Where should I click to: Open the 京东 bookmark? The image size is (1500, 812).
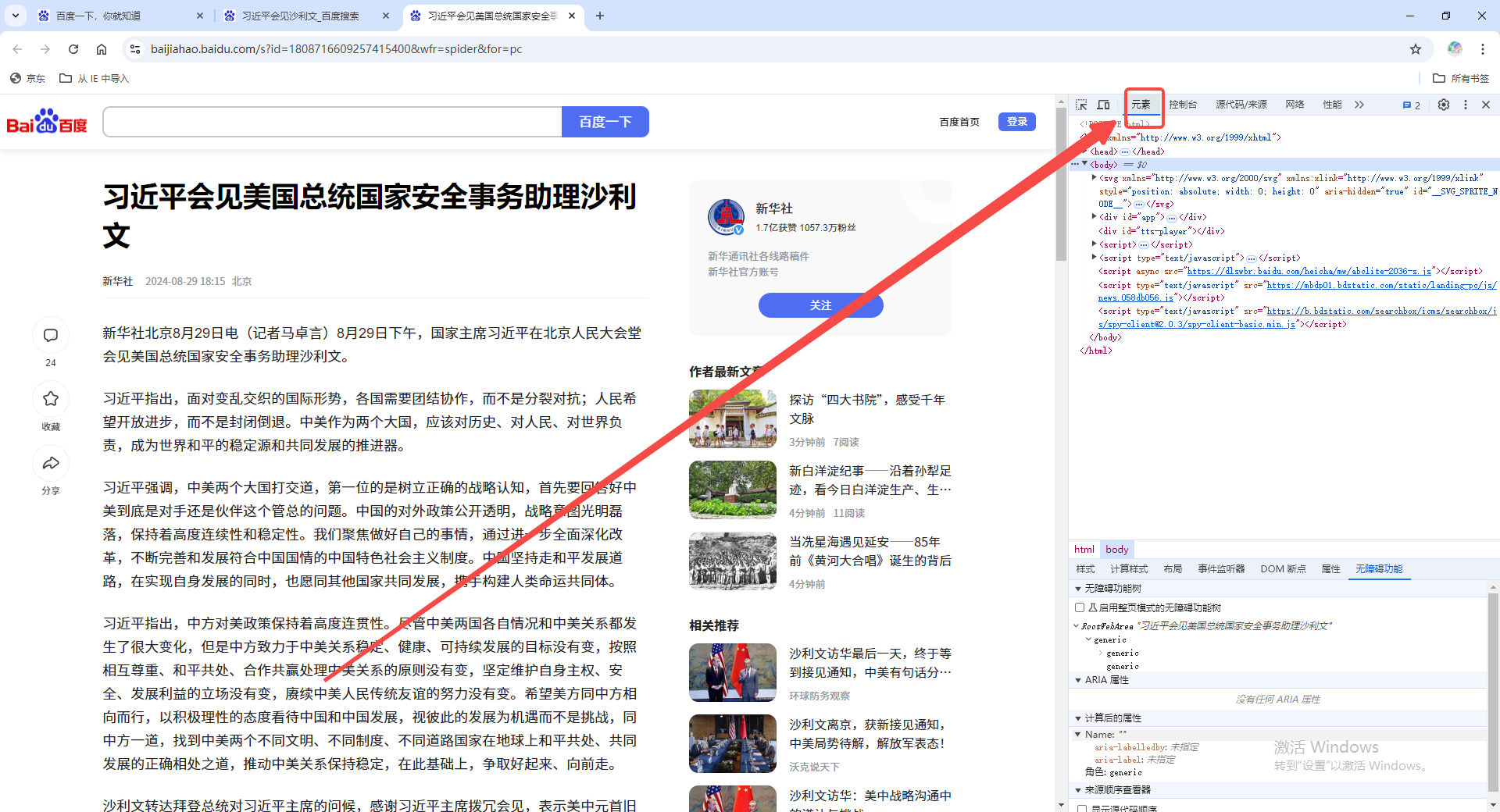coord(27,78)
